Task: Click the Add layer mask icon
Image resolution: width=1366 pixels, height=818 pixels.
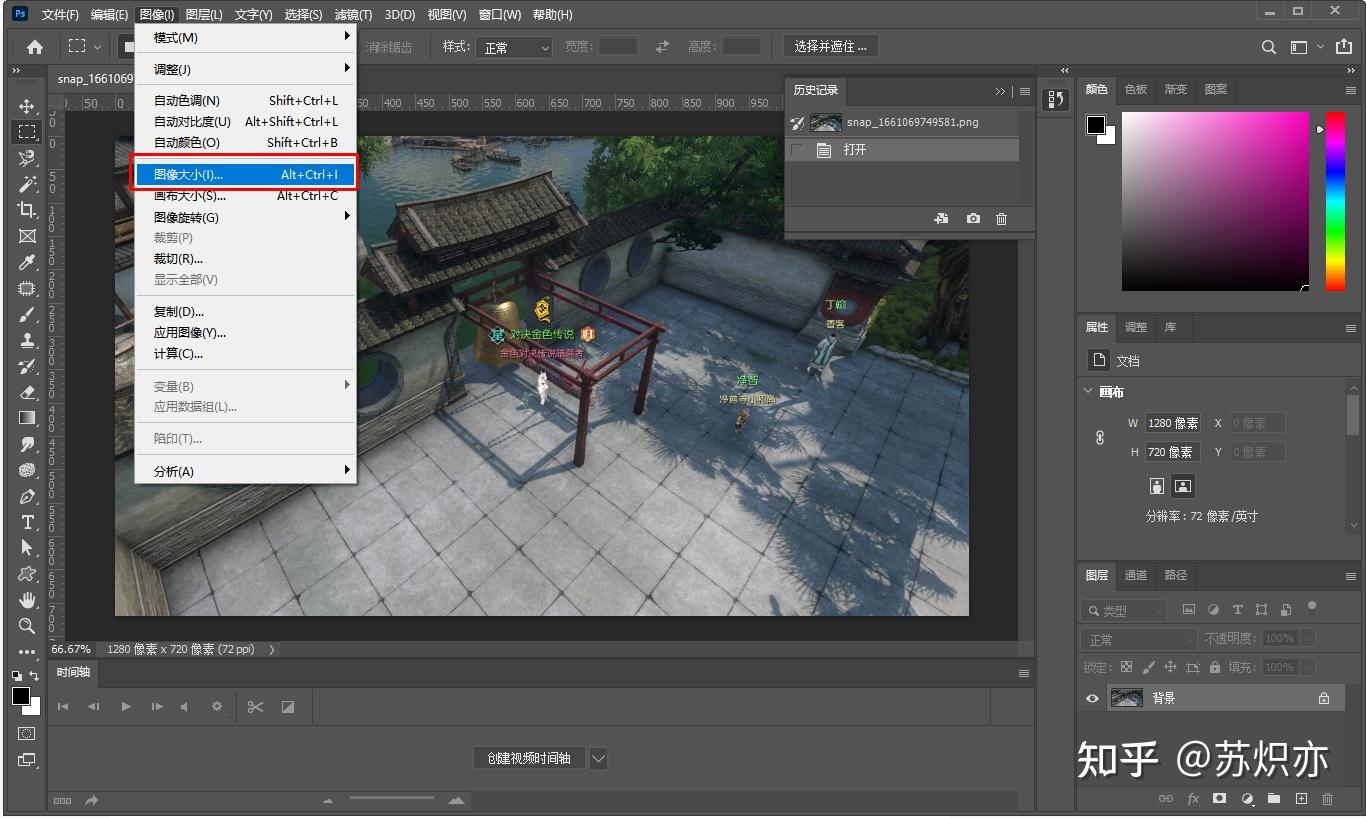Action: [1219, 799]
